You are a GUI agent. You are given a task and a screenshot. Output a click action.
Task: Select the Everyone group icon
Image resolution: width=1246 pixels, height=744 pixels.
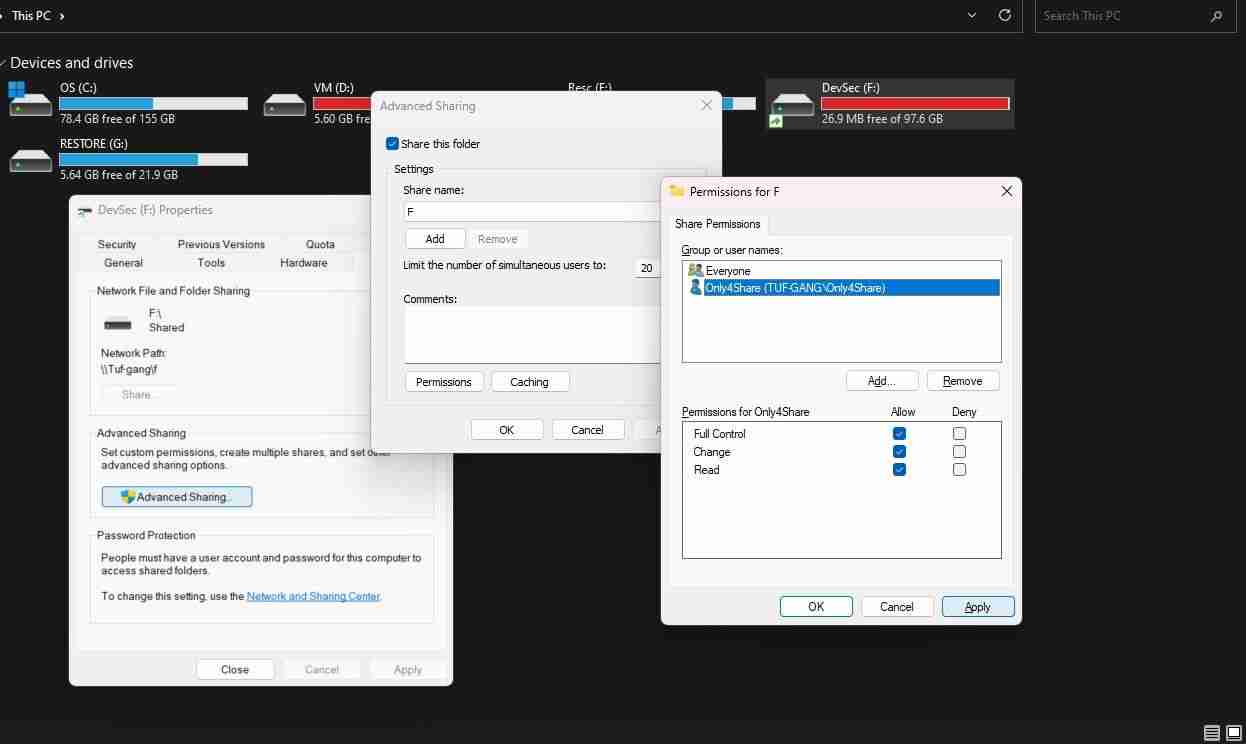[x=695, y=271]
